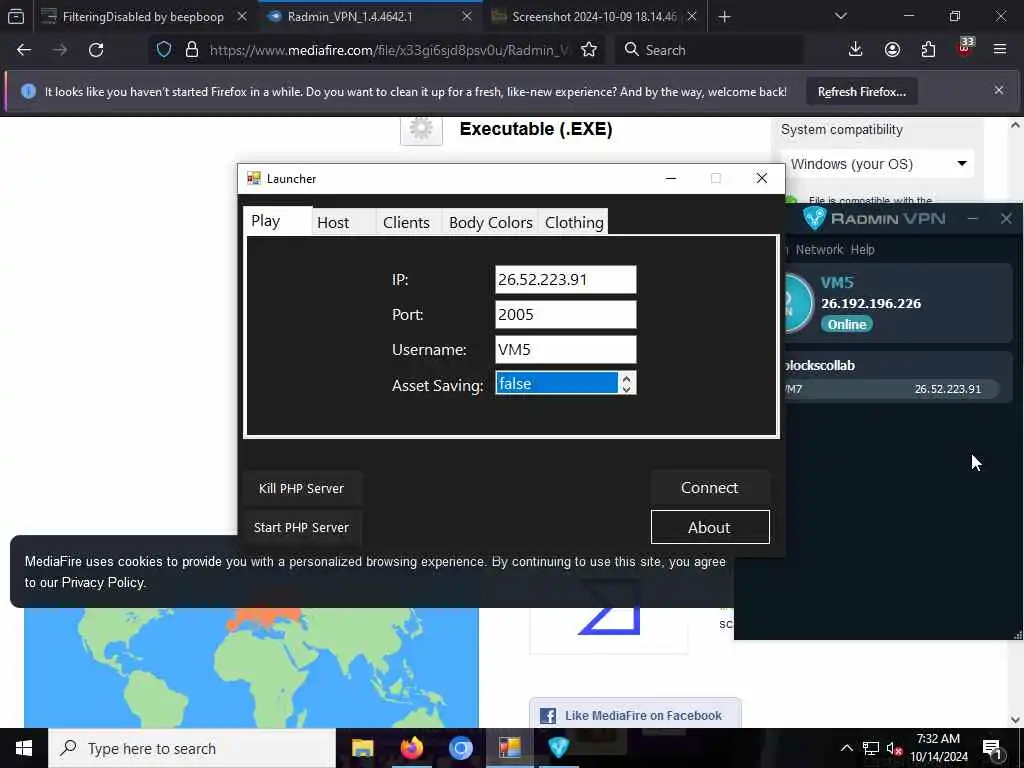Bookmark page with the star icon
Screen dimensions: 1024x768
pyautogui.click(x=588, y=50)
